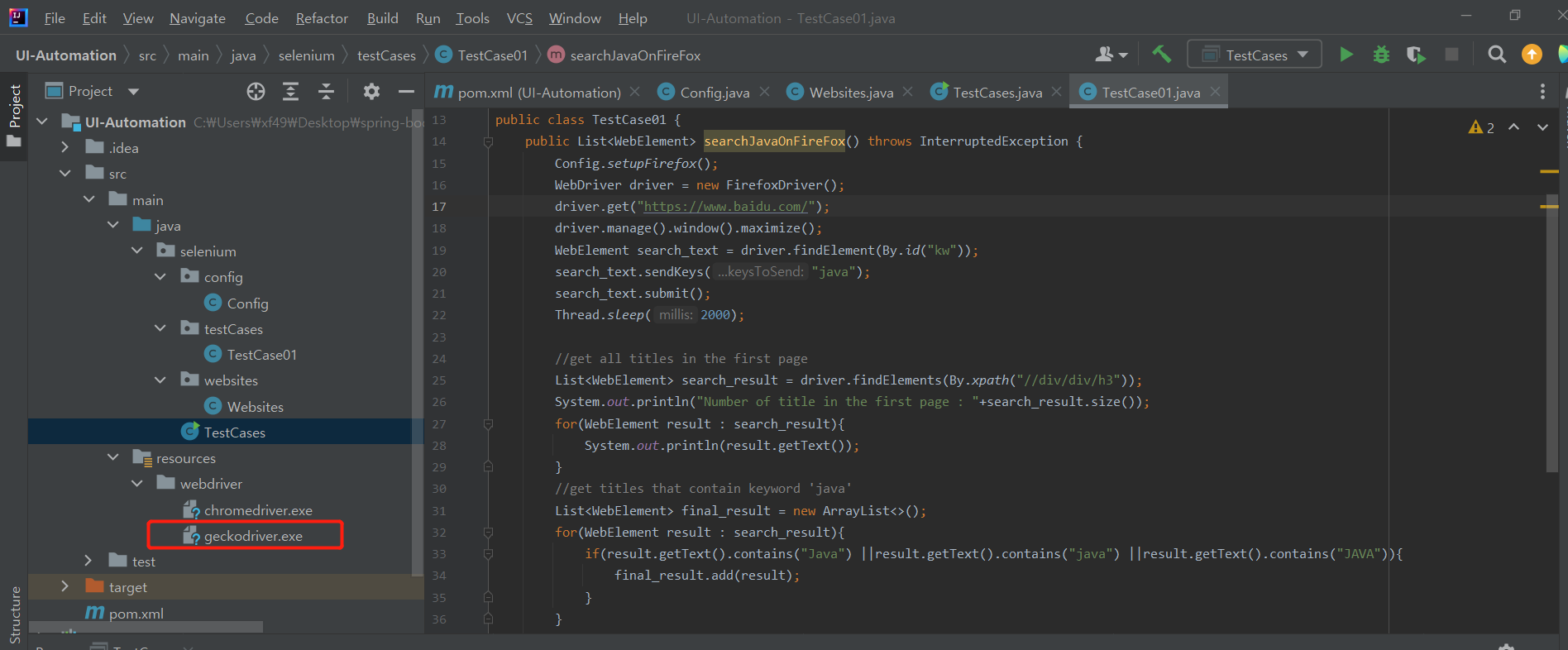
Task: Open the Project side tool tab
Action: pos(14,116)
